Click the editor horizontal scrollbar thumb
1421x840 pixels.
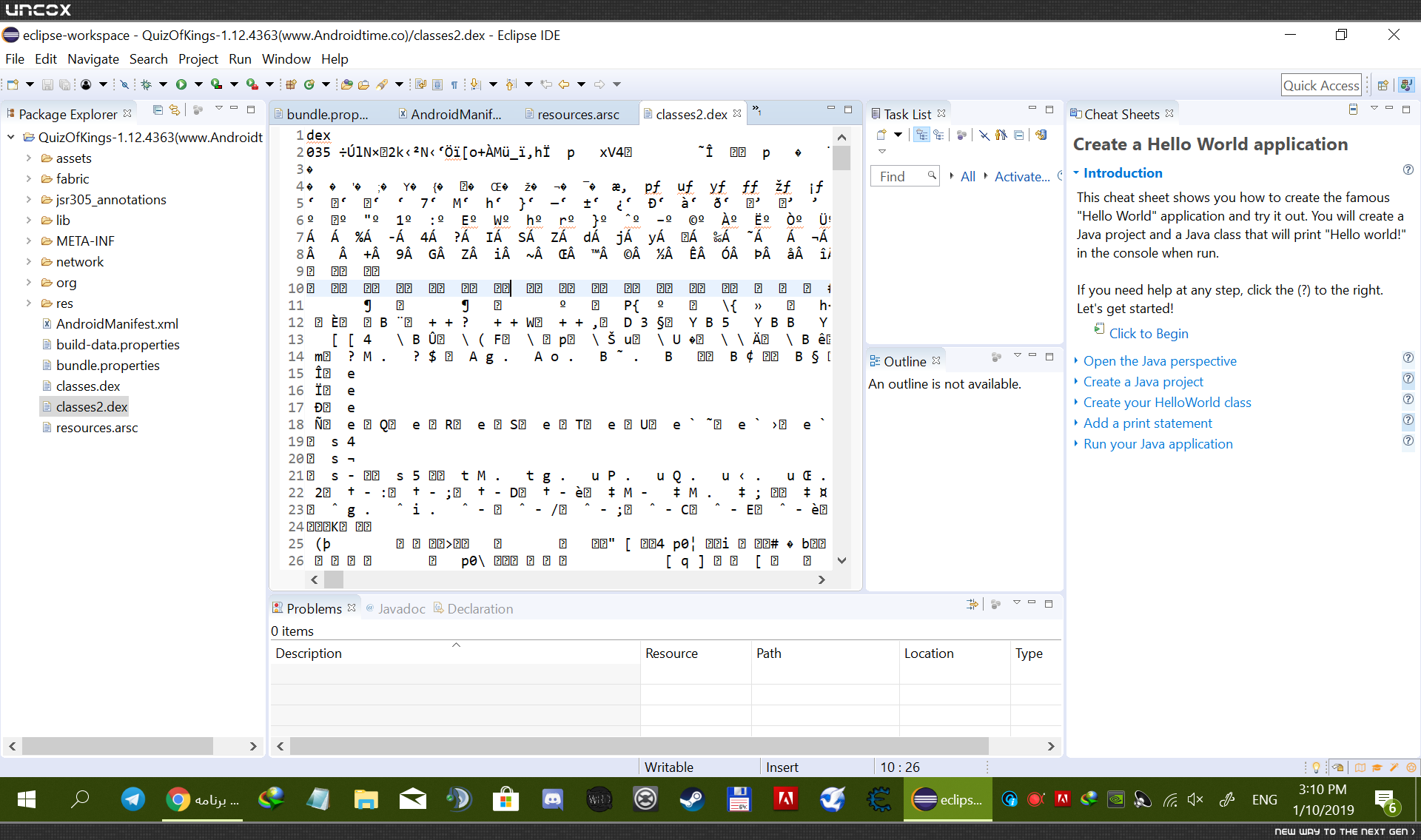(335, 580)
